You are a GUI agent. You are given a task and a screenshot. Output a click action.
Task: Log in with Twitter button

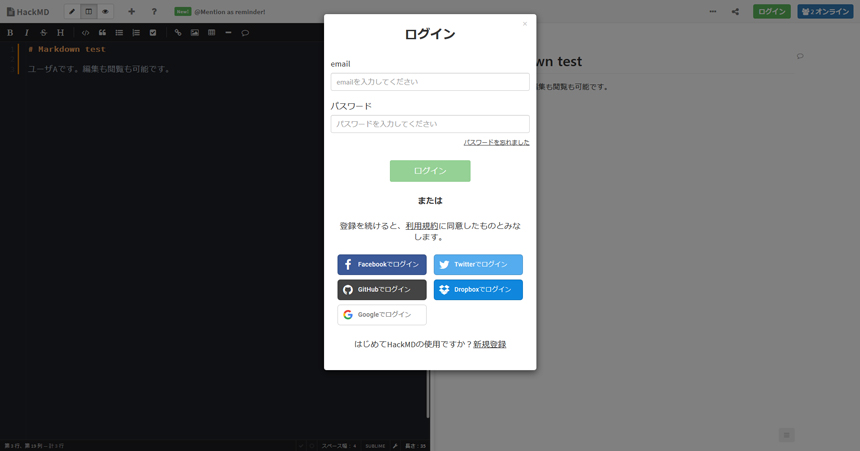click(478, 264)
